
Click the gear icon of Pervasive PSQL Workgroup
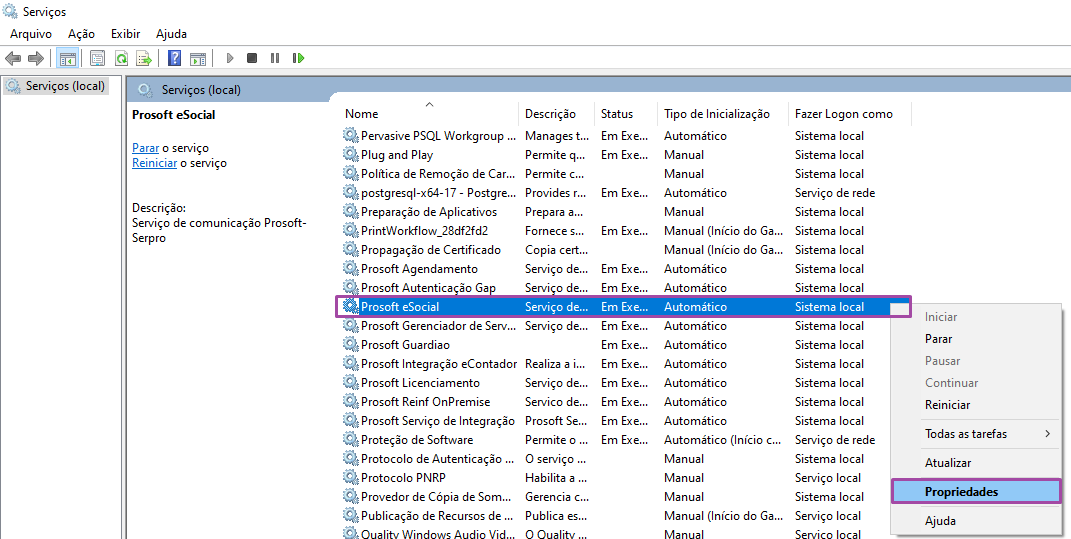(x=350, y=135)
